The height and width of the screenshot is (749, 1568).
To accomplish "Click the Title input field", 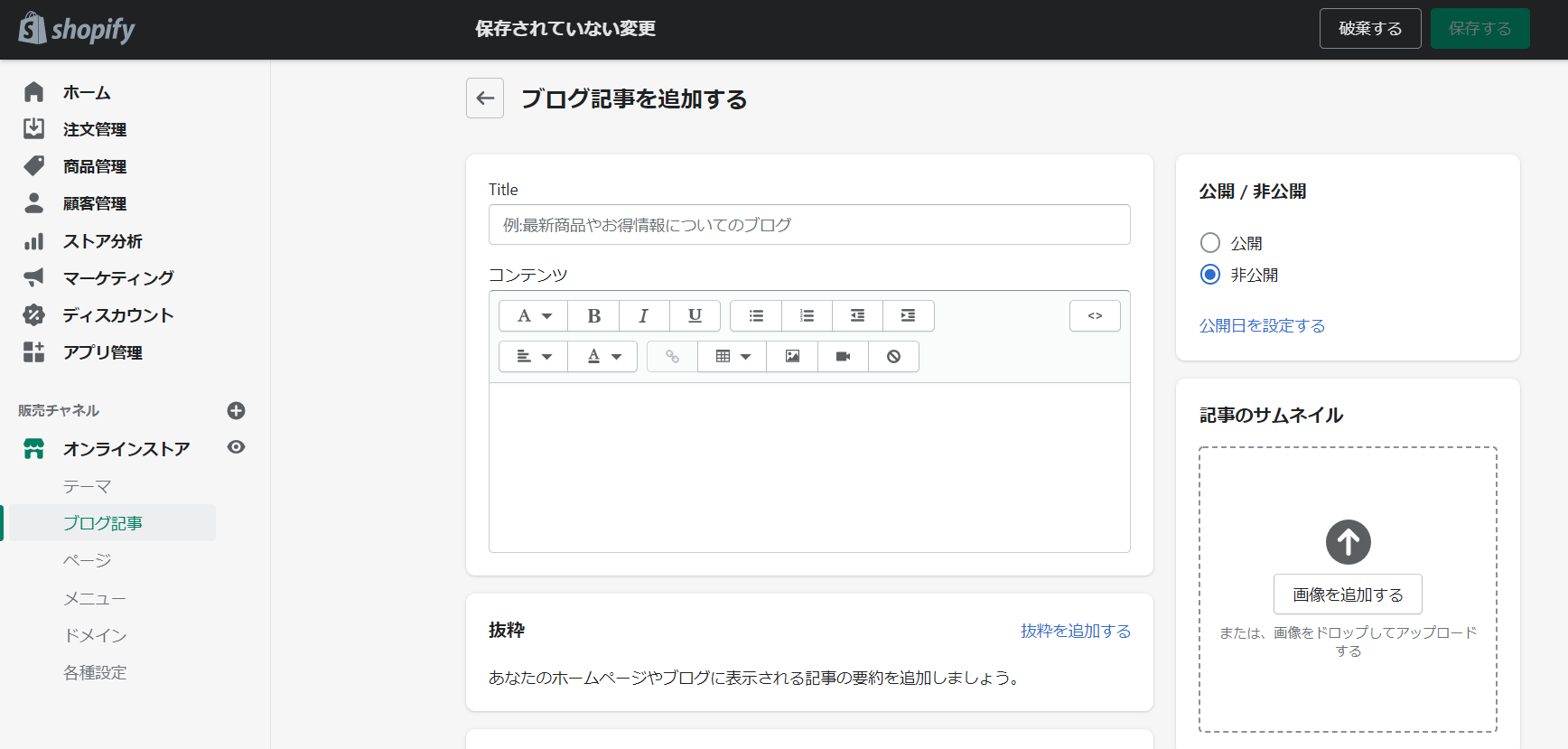I will (808, 225).
